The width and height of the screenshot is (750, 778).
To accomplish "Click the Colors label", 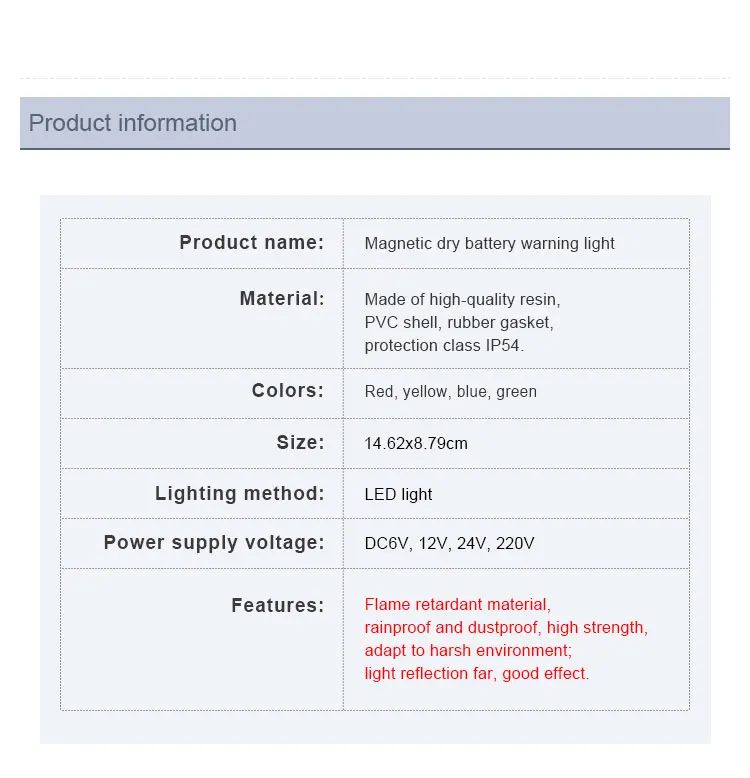I will click(288, 391).
